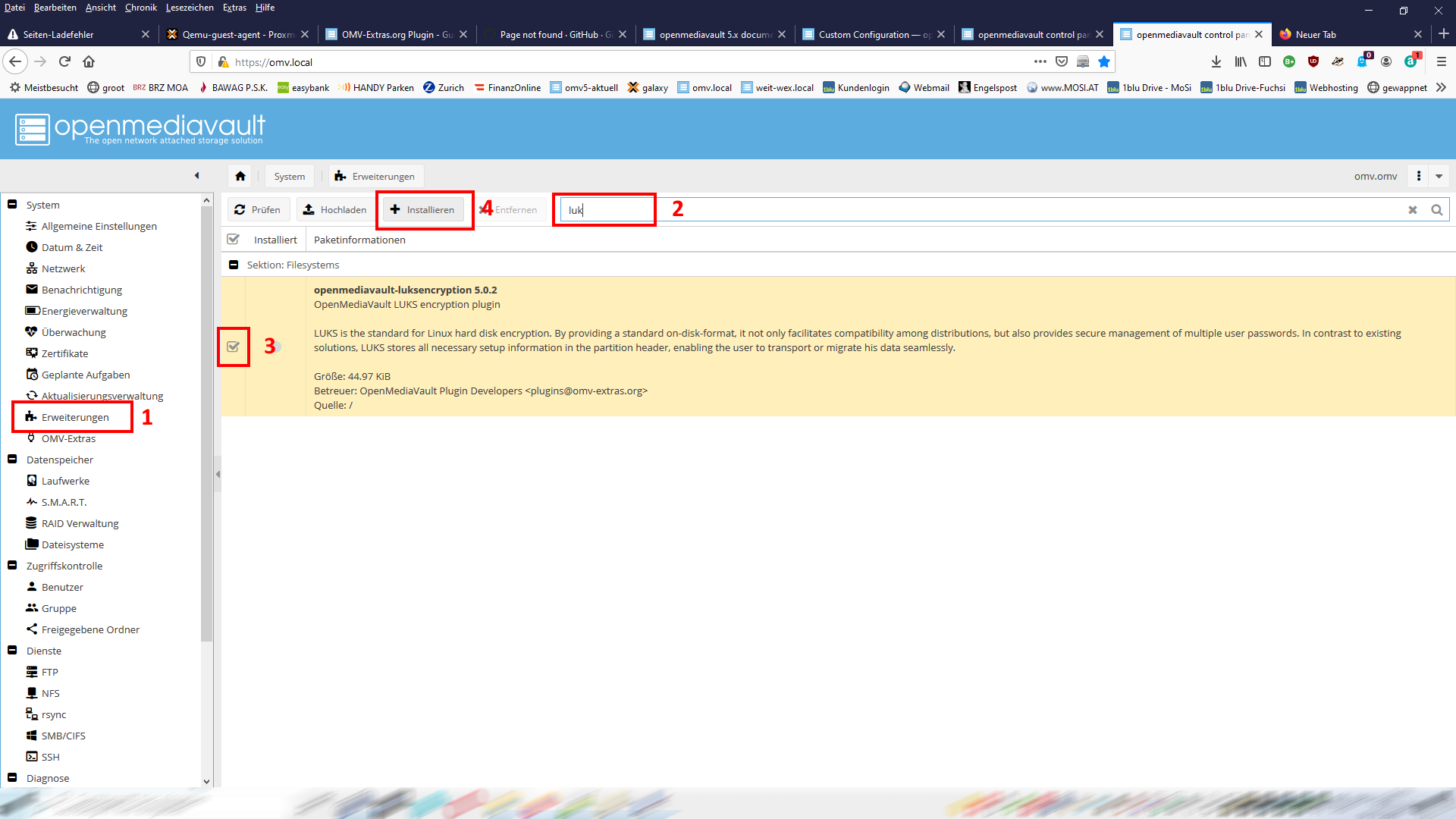Open Gruppe management

58,608
